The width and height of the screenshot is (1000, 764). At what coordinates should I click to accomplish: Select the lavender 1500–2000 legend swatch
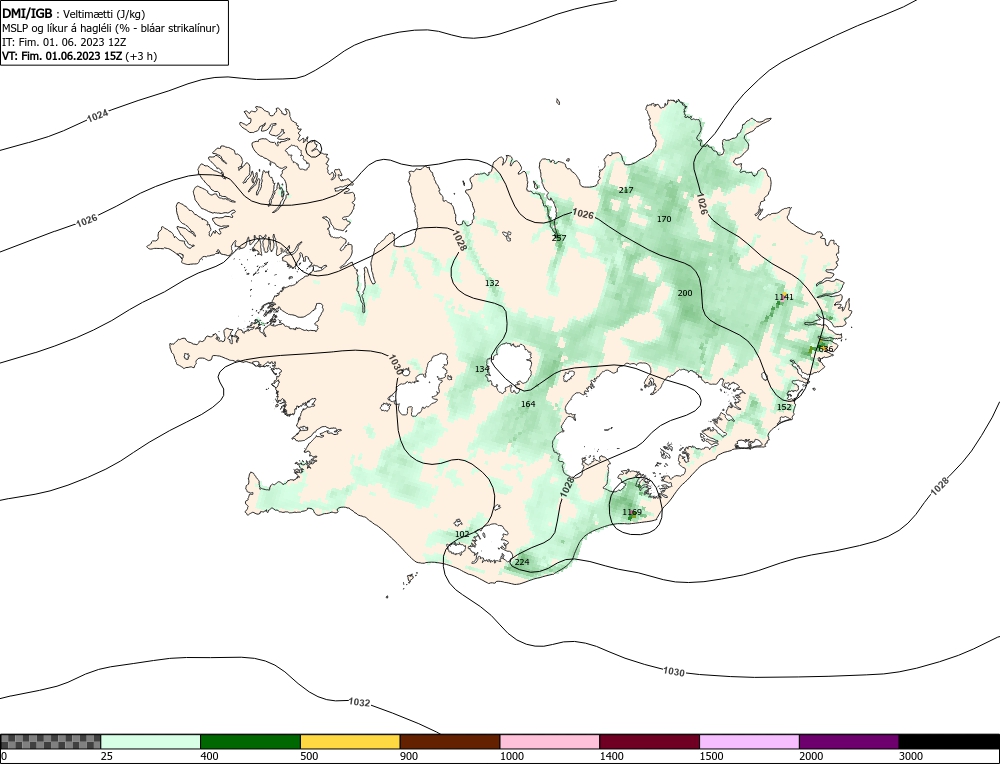(x=749, y=741)
